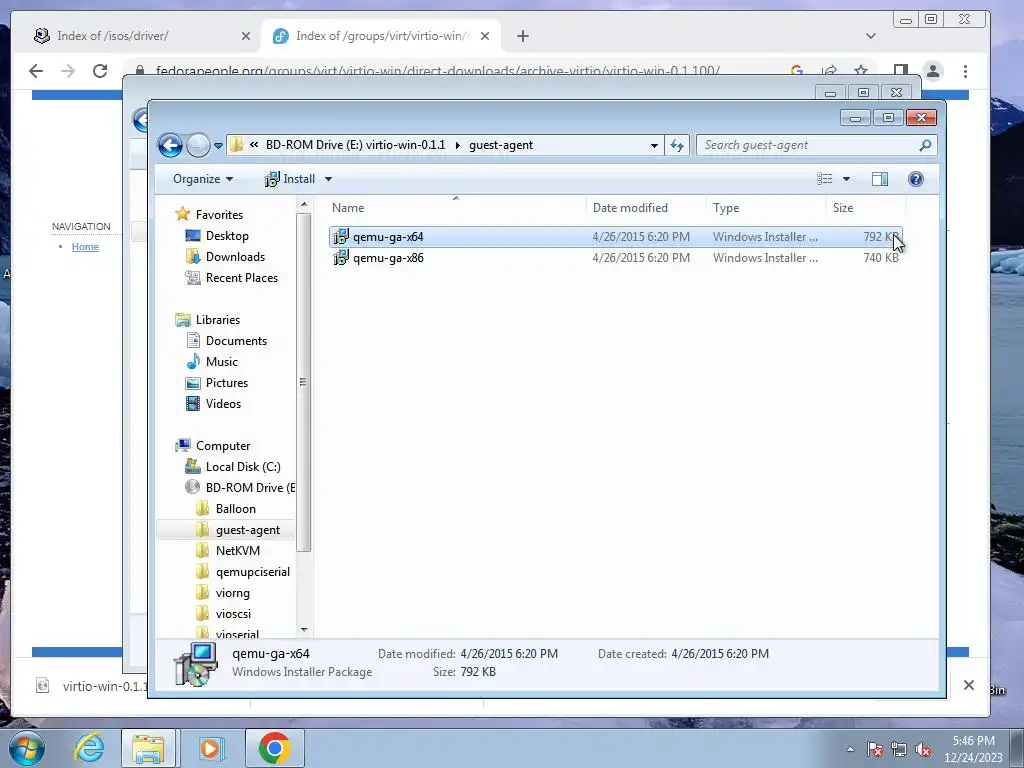Image resolution: width=1024 pixels, height=768 pixels.
Task: Click the BD-ROM Drive (E:) breadcrumb in address bar
Action: pyautogui.click(x=355, y=145)
